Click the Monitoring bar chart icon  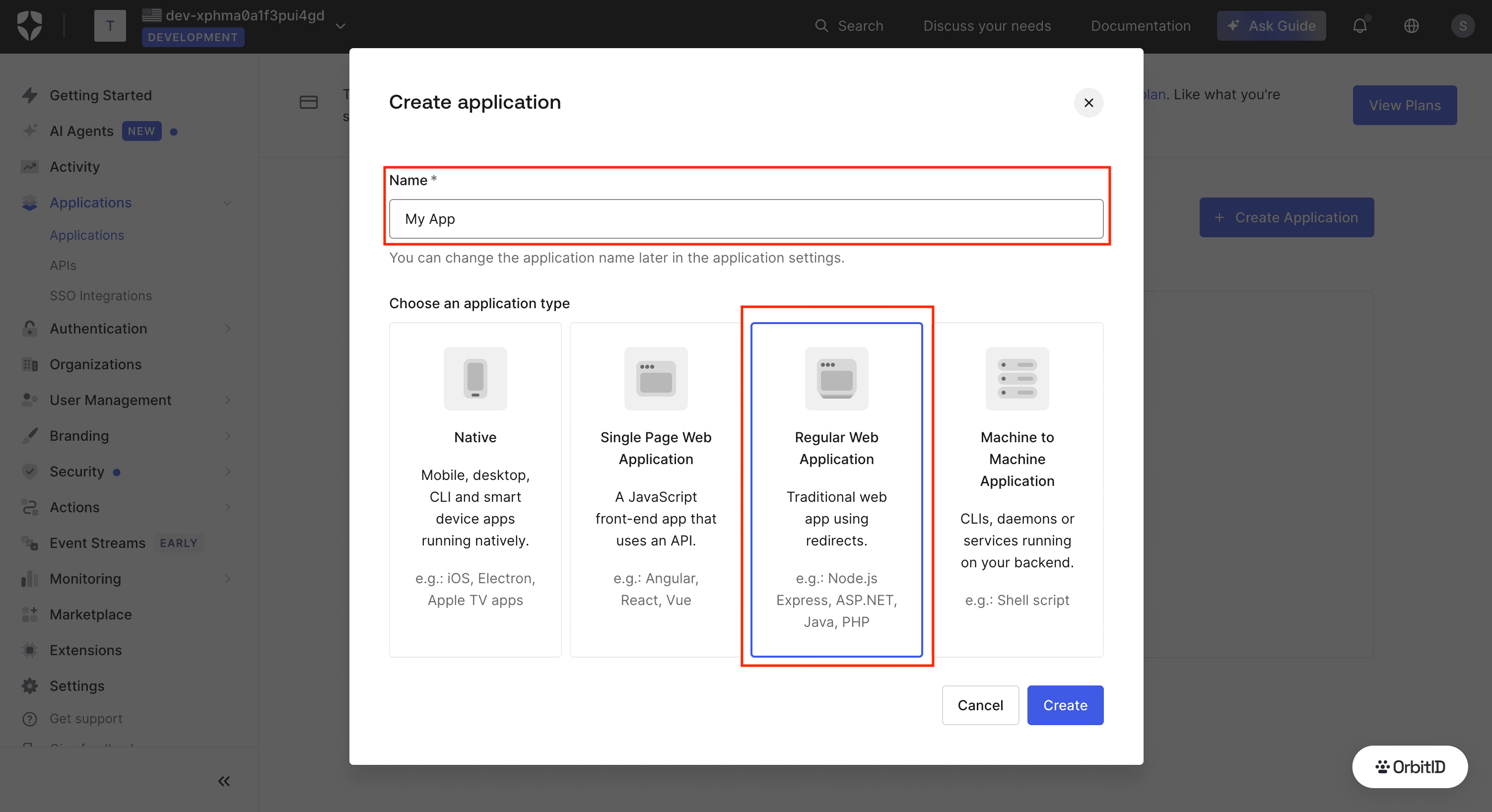click(30, 579)
